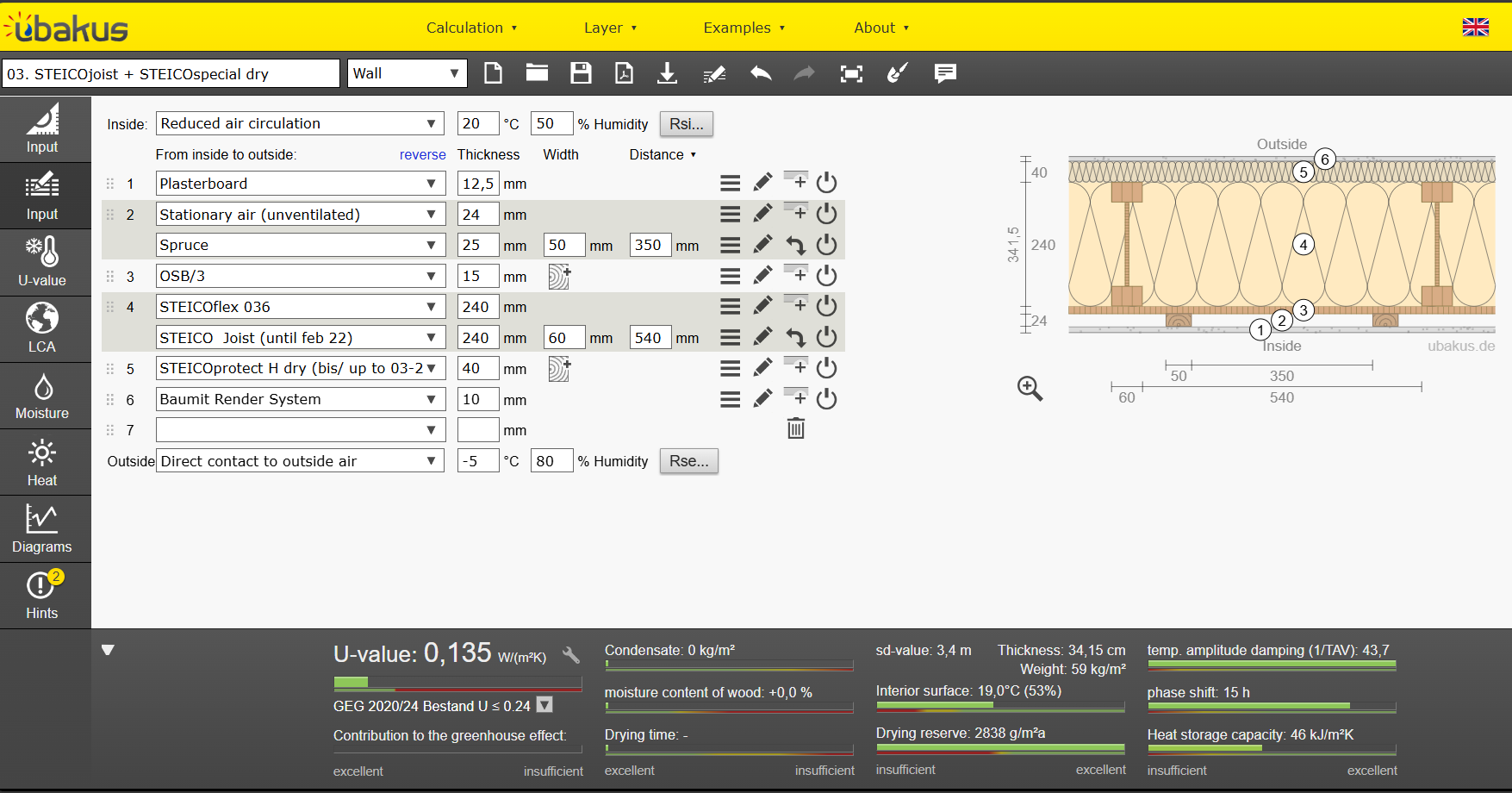Open the comment speech bubble icon

pyautogui.click(x=945, y=73)
